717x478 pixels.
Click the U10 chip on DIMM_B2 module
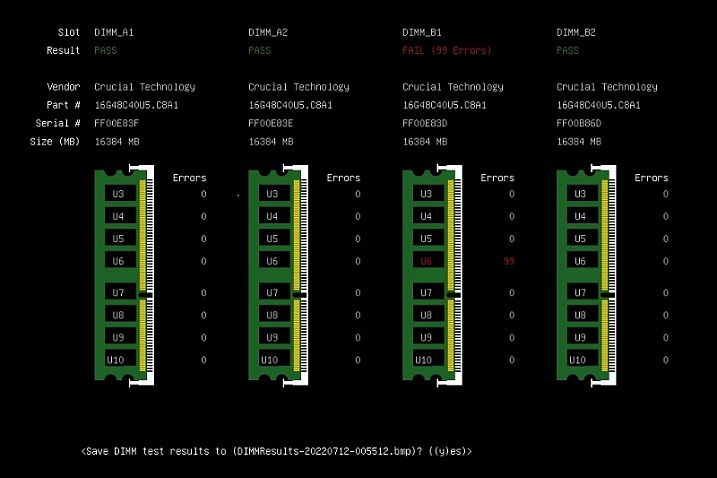583,359
